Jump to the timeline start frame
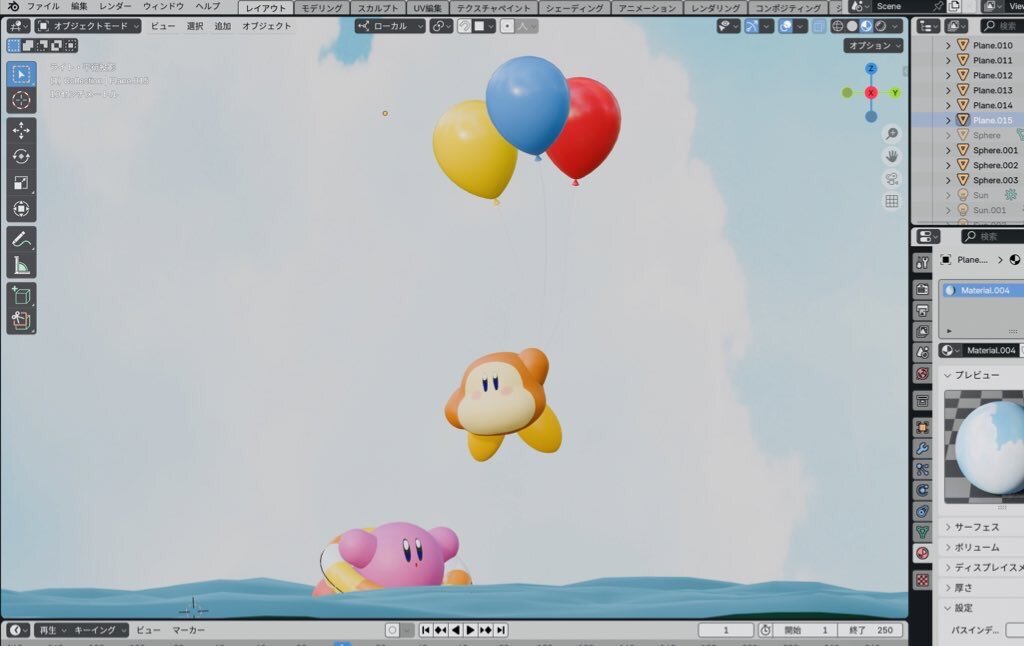 click(425, 630)
